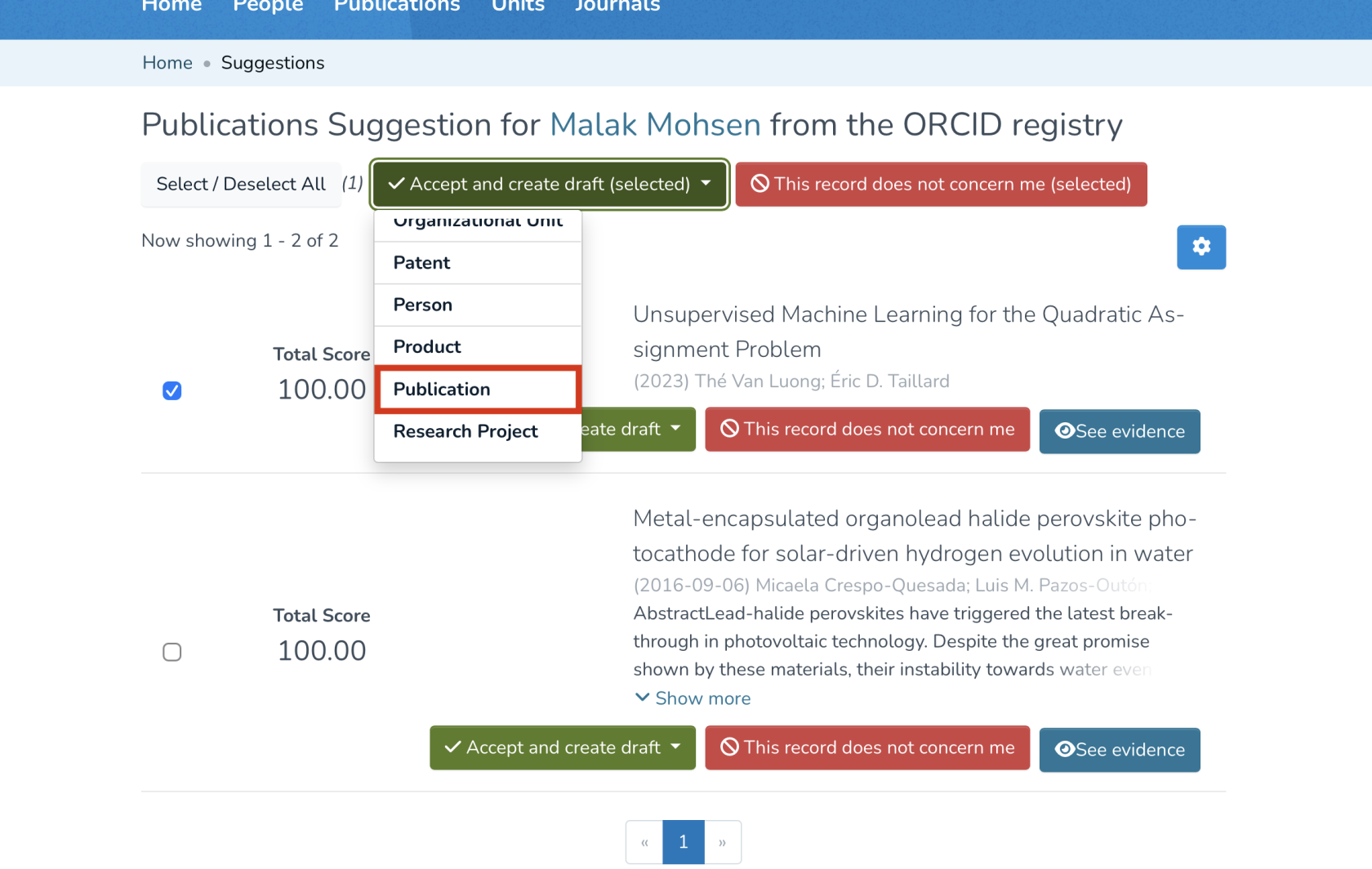
Task: Click checkmark icon on second Accept draft button
Action: pos(452,747)
